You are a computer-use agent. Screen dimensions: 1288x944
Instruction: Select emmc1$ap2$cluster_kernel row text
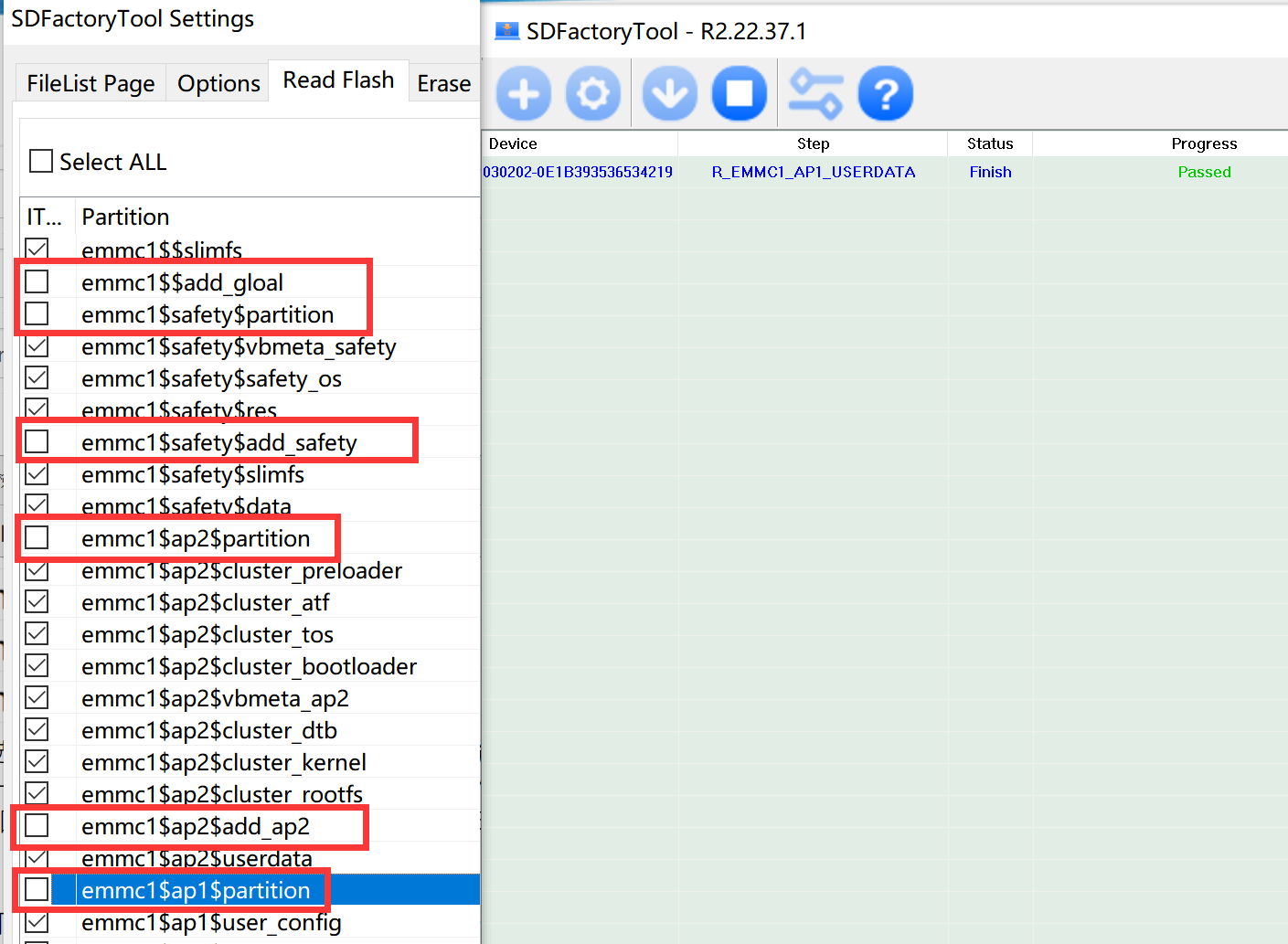(224, 762)
